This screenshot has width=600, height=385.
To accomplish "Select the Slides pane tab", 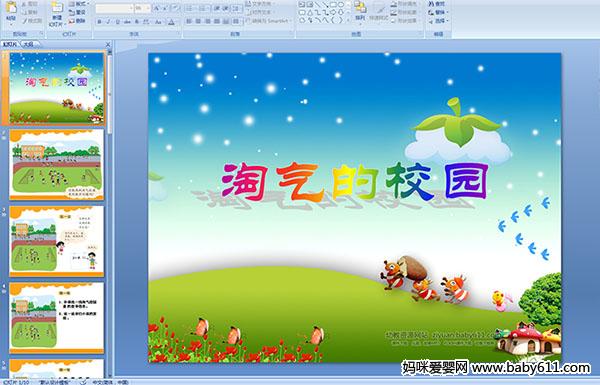I will [x=10, y=44].
